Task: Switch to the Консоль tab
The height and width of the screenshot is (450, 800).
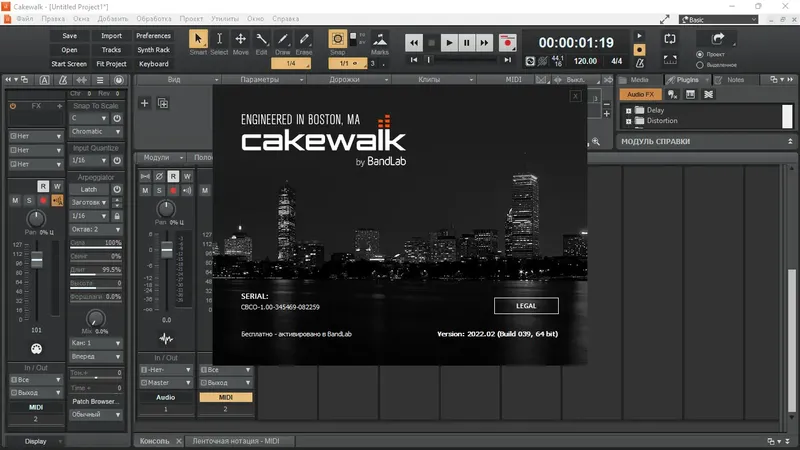Action: coord(155,441)
